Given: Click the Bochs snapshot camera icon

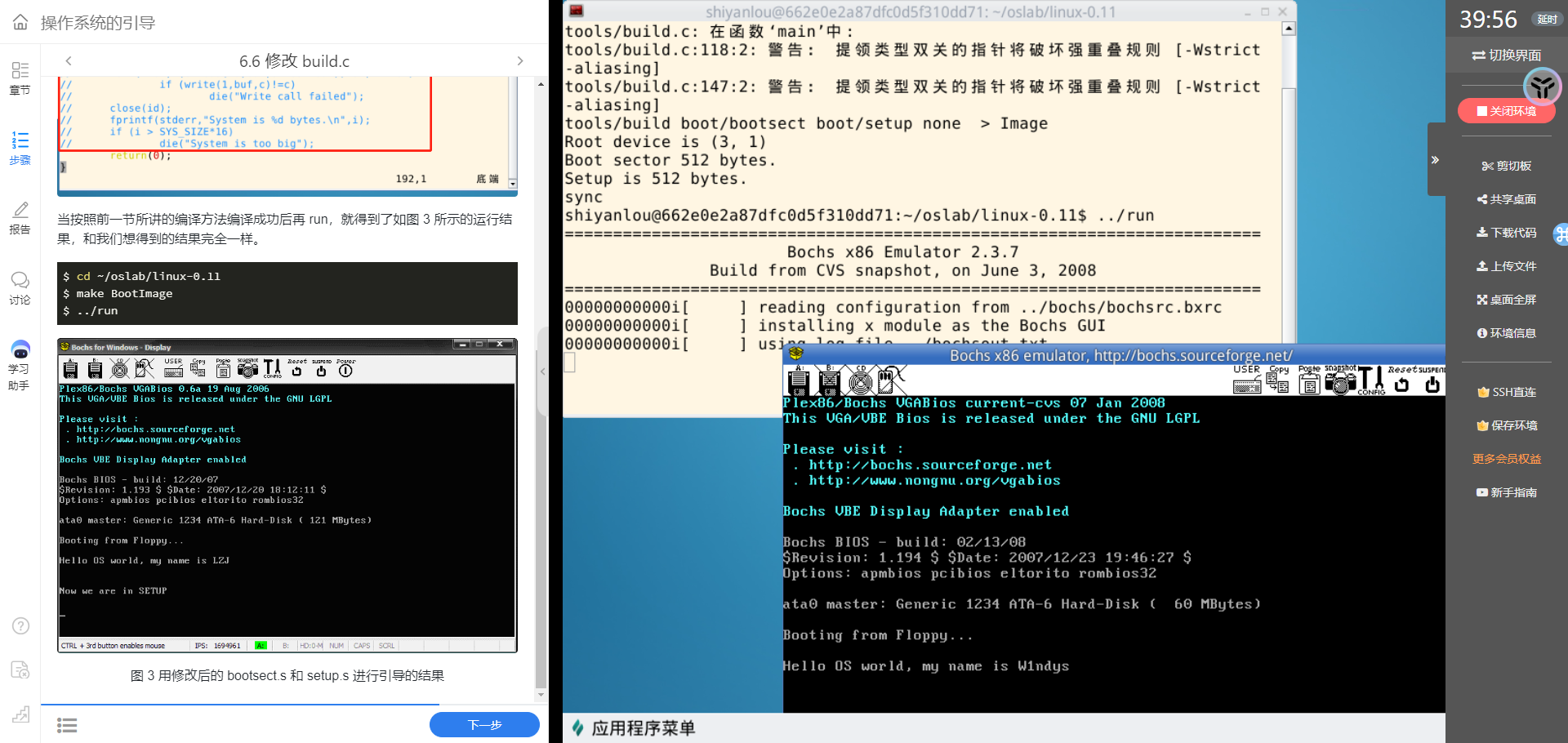Looking at the screenshot, I should coord(1340,381).
